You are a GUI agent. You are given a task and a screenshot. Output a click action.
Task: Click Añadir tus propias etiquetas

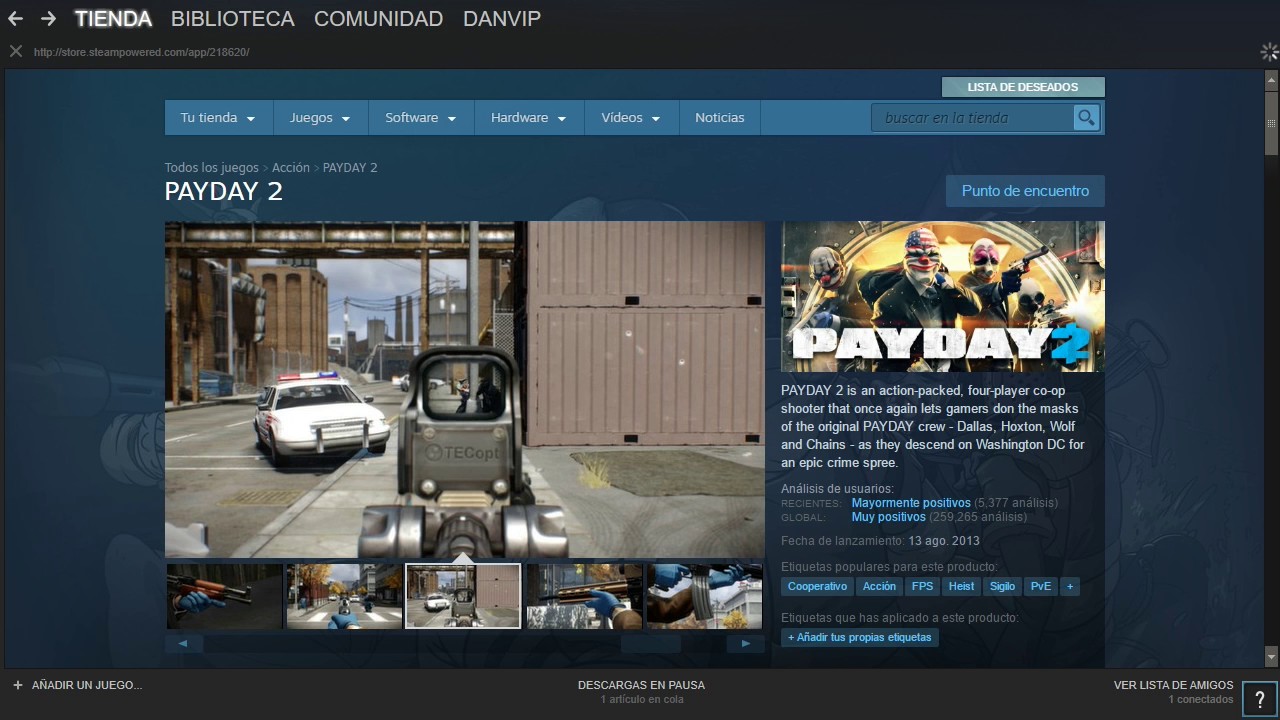[x=860, y=637]
